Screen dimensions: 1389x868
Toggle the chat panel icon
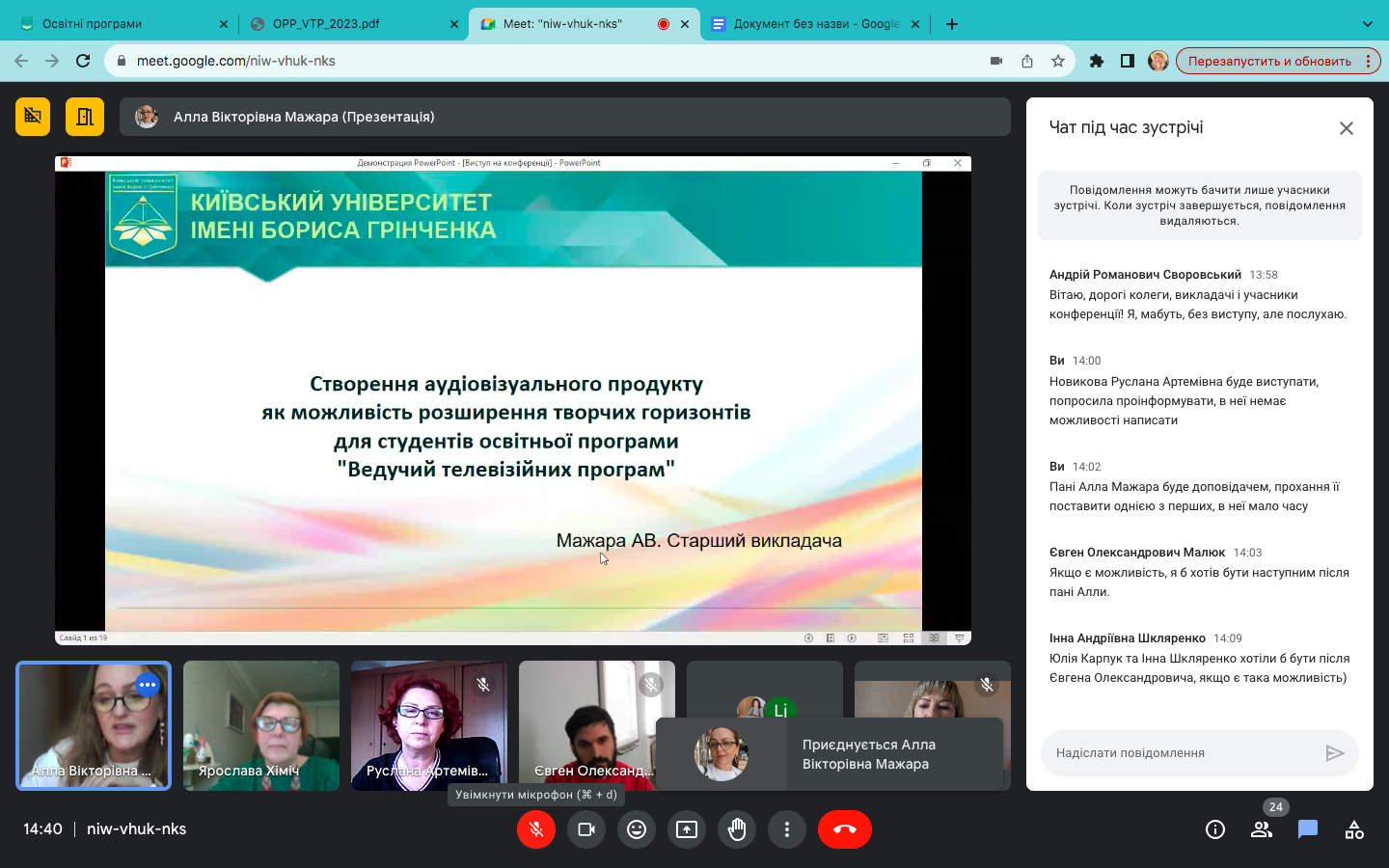pos(1308,829)
